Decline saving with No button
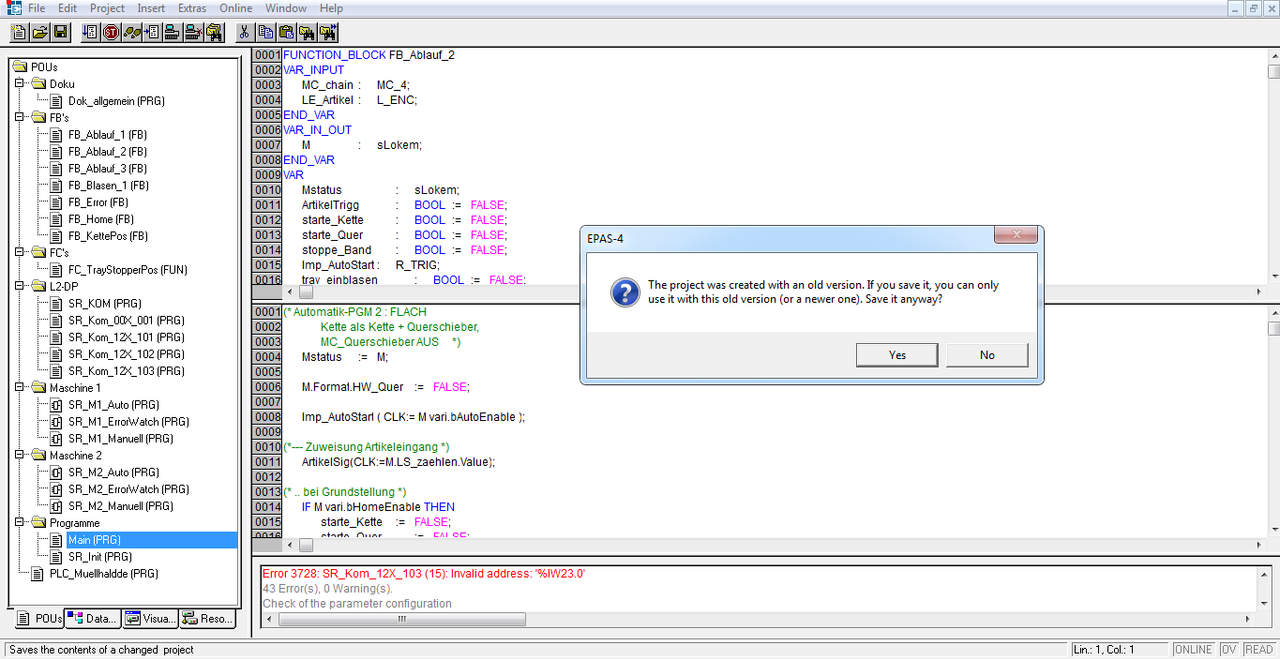1280x659 pixels. tap(987, 355)
